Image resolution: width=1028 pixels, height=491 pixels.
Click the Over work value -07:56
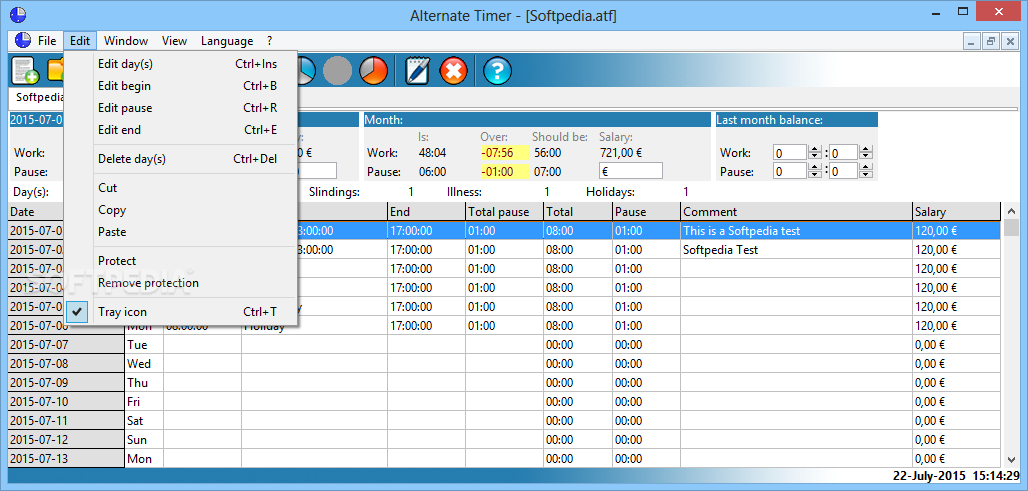[x=504, y=153]
